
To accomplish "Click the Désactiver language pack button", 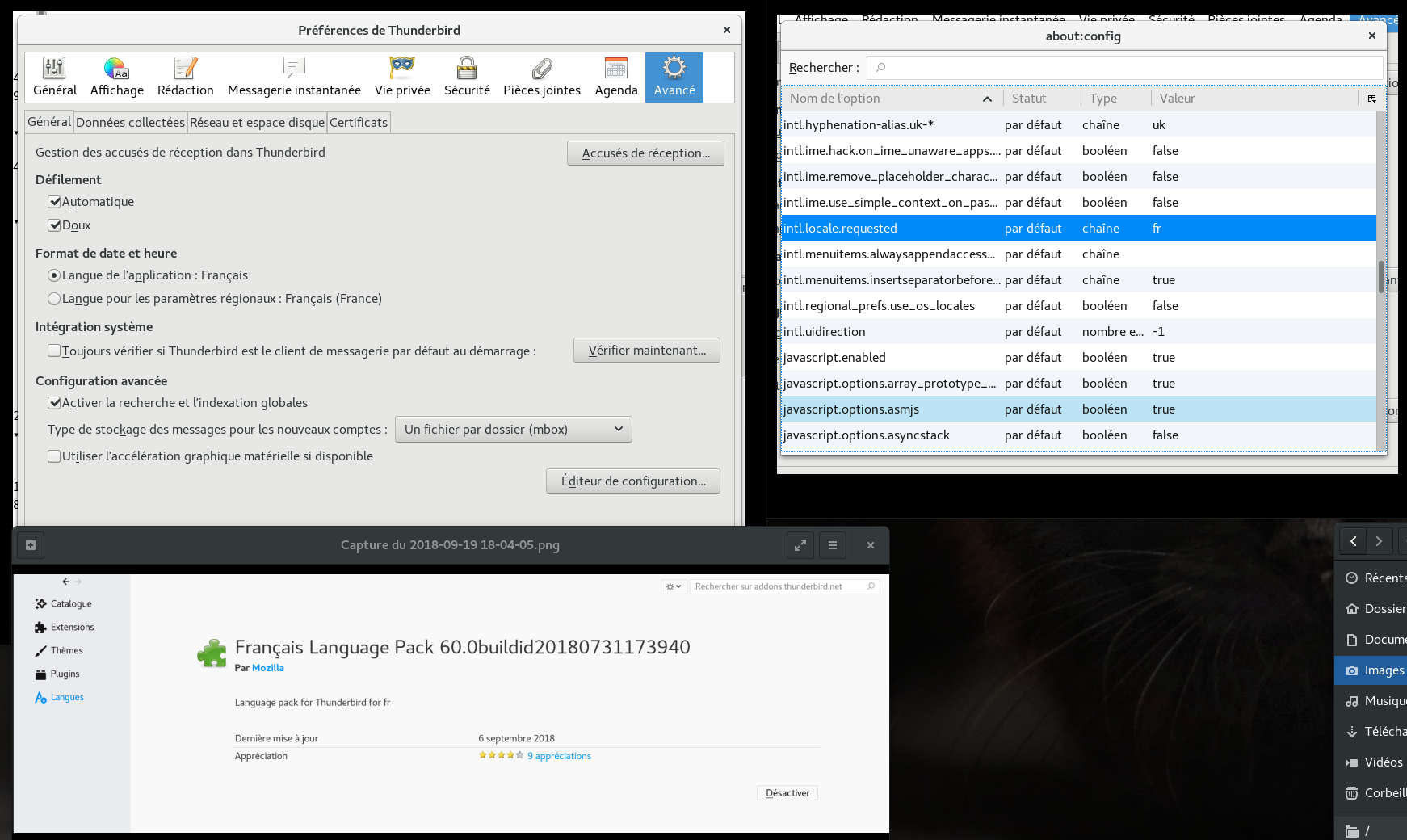I will coord(787,793).
